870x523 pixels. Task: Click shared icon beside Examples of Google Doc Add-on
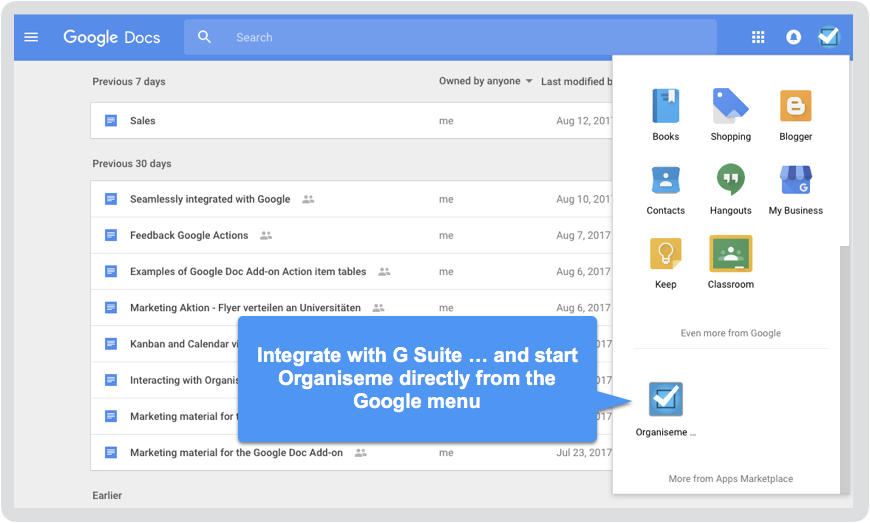point(384,271)
